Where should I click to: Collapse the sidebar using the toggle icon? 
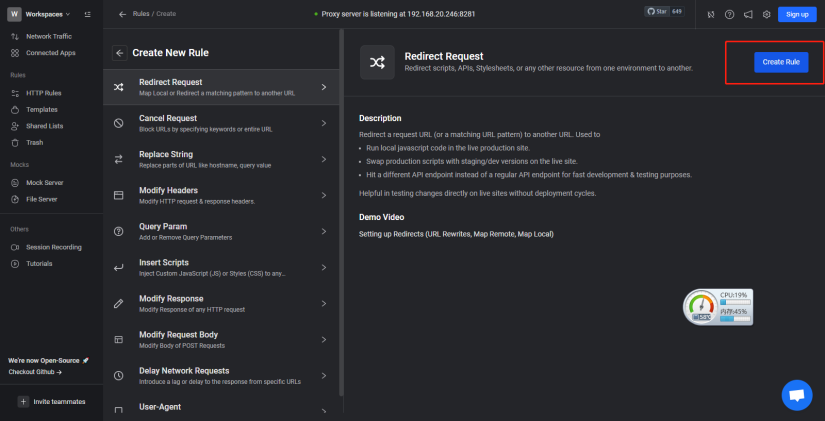pos(87,14)
